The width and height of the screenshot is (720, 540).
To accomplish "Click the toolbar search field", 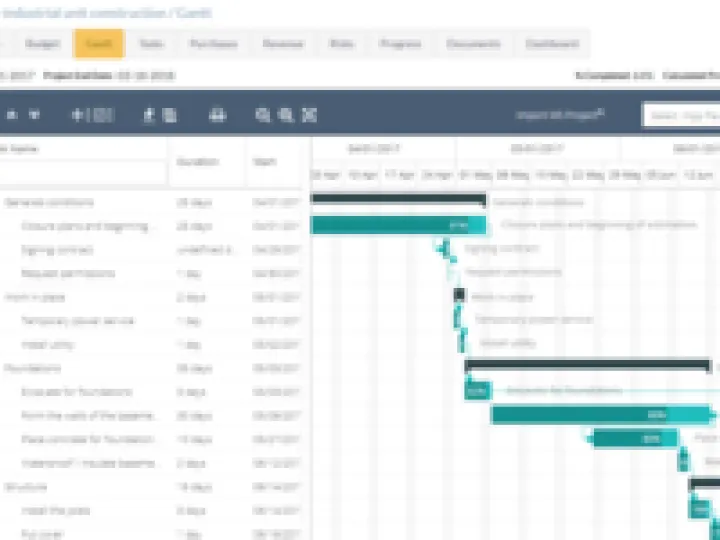I will coord(681,115).
